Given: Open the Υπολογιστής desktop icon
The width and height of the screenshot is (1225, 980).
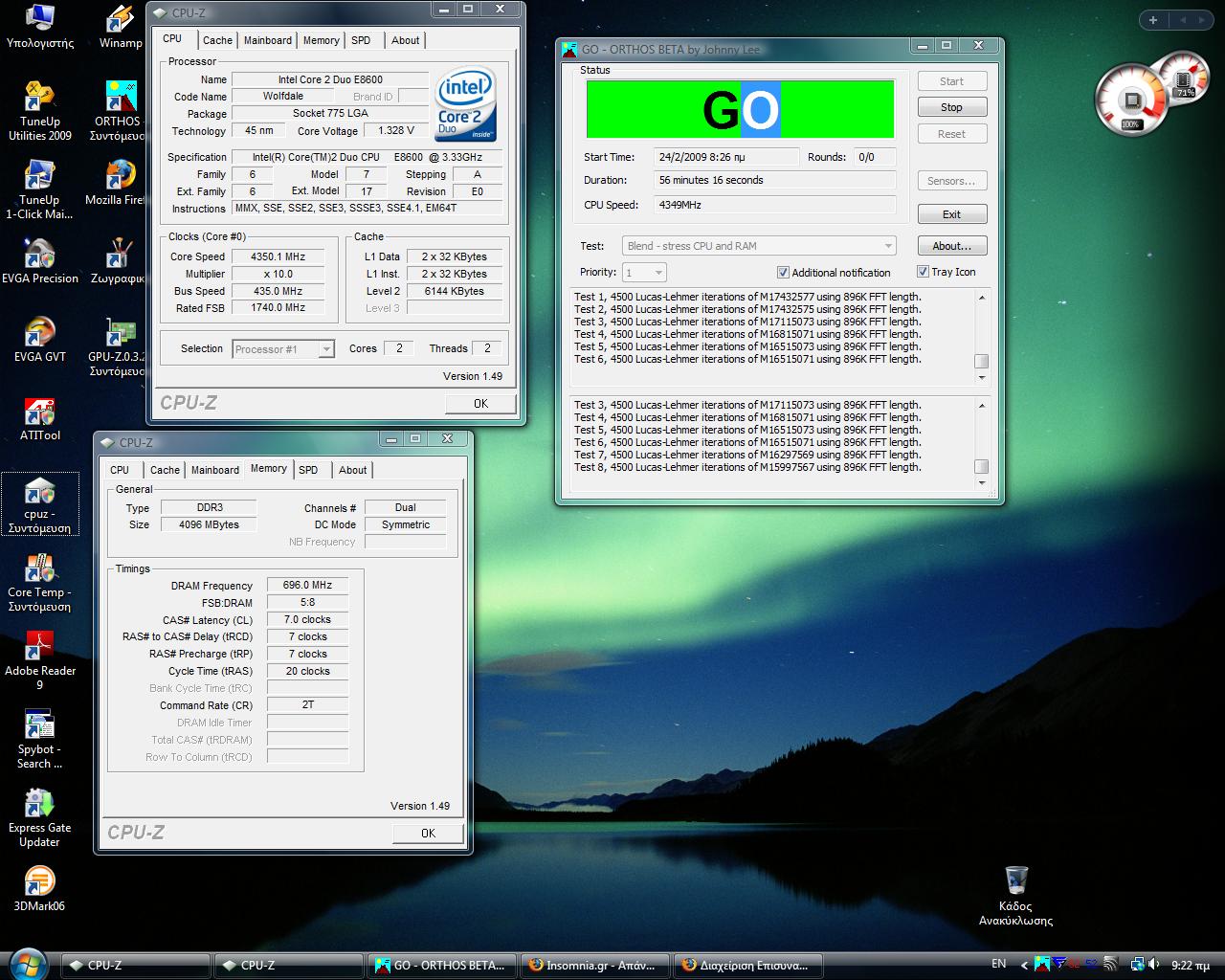Looking at the screenshot, I should 39,26.
